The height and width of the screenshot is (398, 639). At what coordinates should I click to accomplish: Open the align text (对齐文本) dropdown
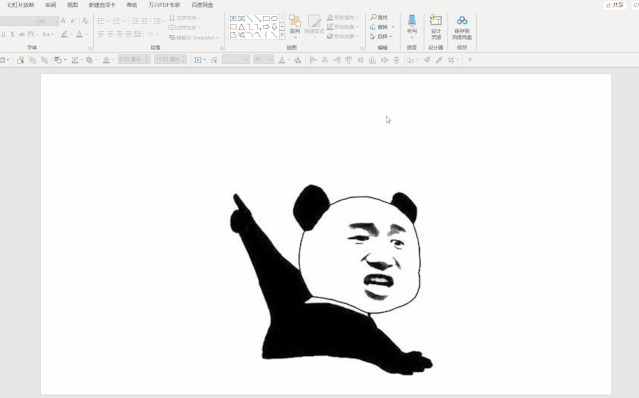pos(185,27)
